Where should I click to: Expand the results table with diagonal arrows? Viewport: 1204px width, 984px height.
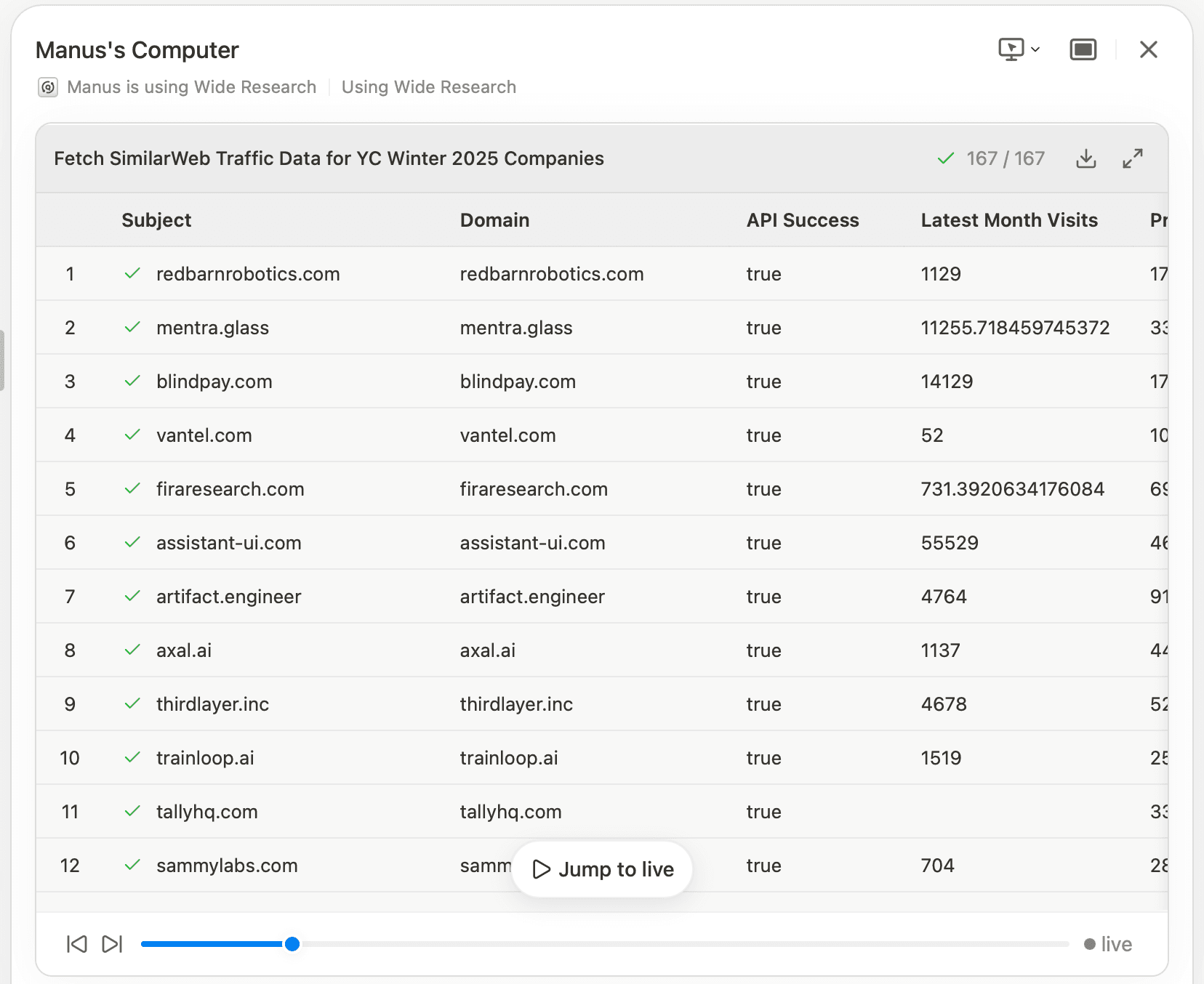(1133, 158)
